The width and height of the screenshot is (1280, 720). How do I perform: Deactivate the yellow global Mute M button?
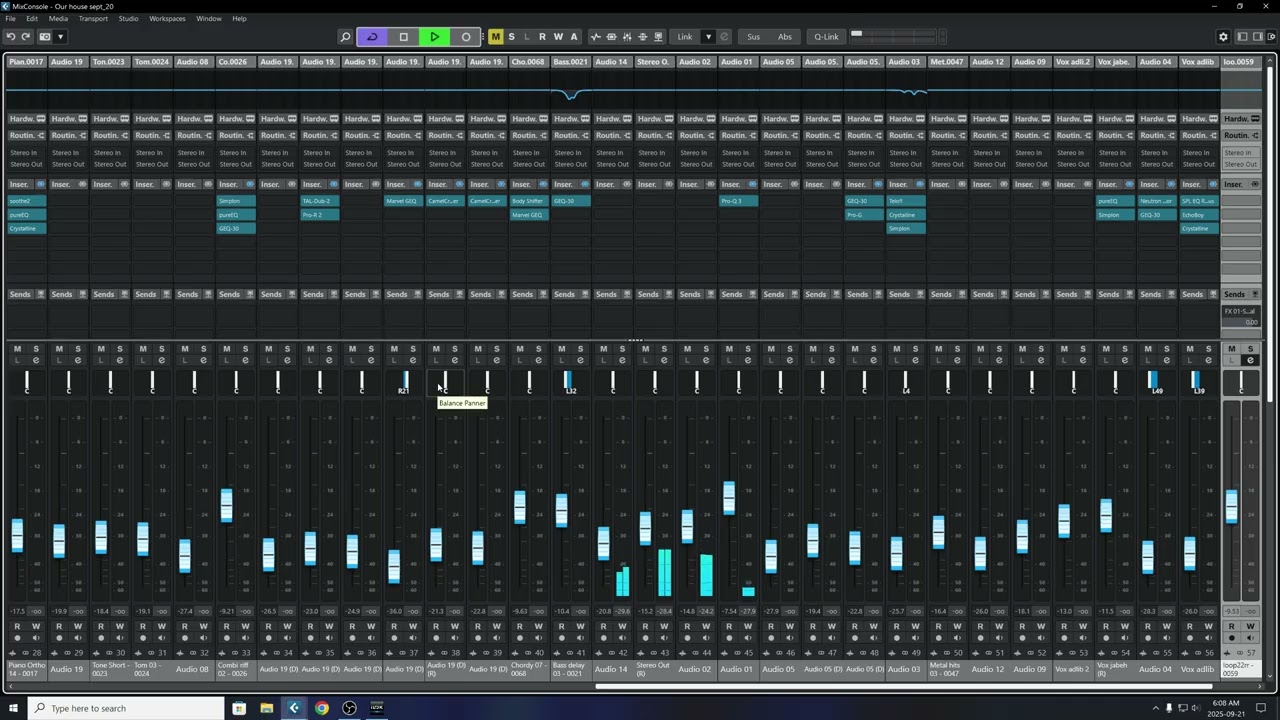(495, 37)
